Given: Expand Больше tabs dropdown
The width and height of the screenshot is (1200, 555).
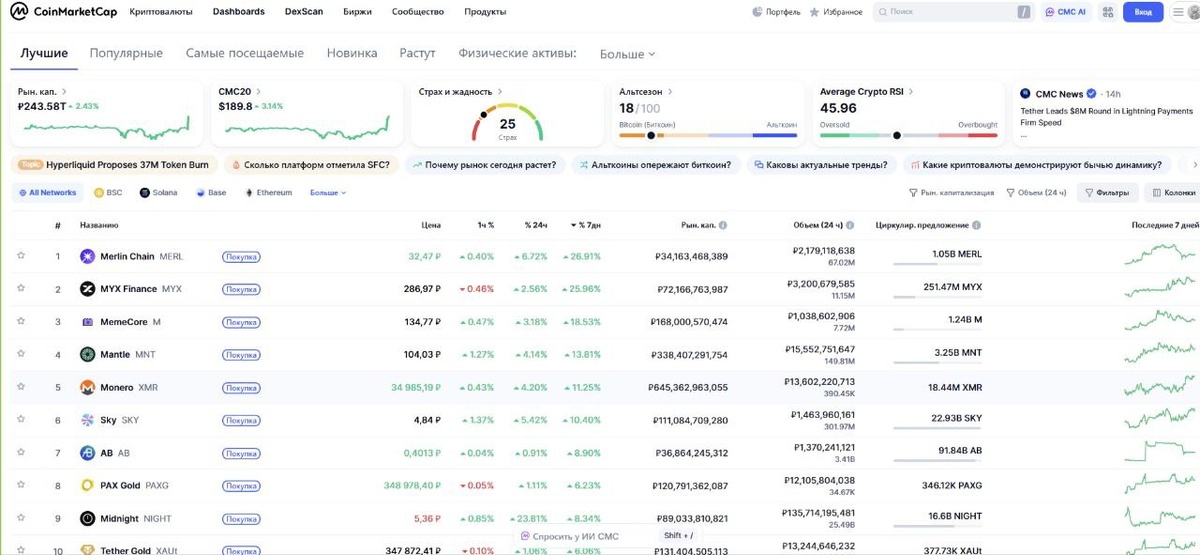Looking at the screenshot, I should click(x=627, y=54).
